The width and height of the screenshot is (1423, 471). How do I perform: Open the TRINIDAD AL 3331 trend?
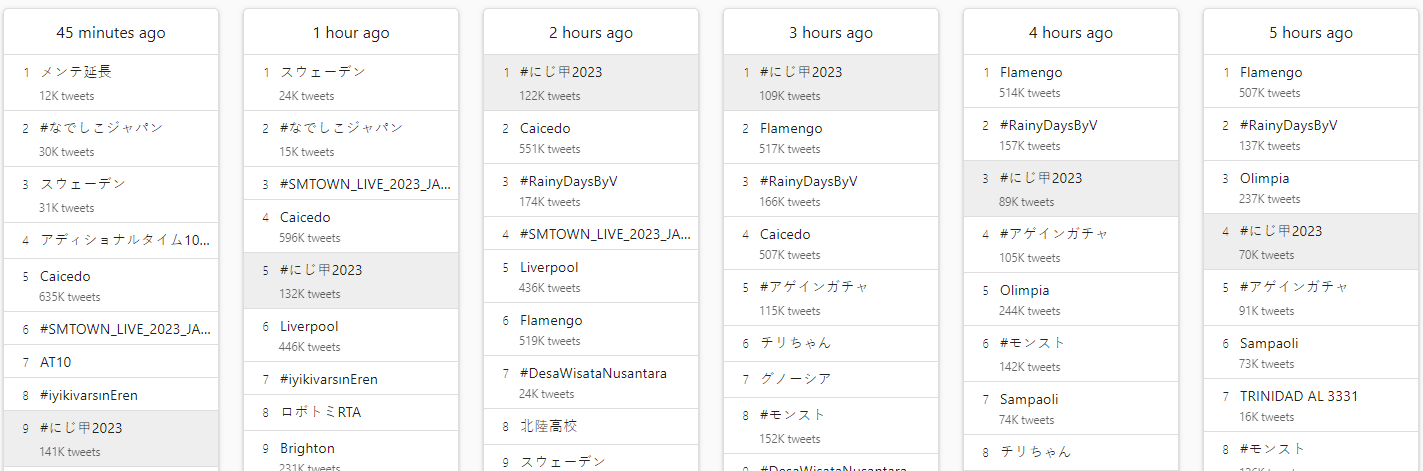coord(1296,396)
